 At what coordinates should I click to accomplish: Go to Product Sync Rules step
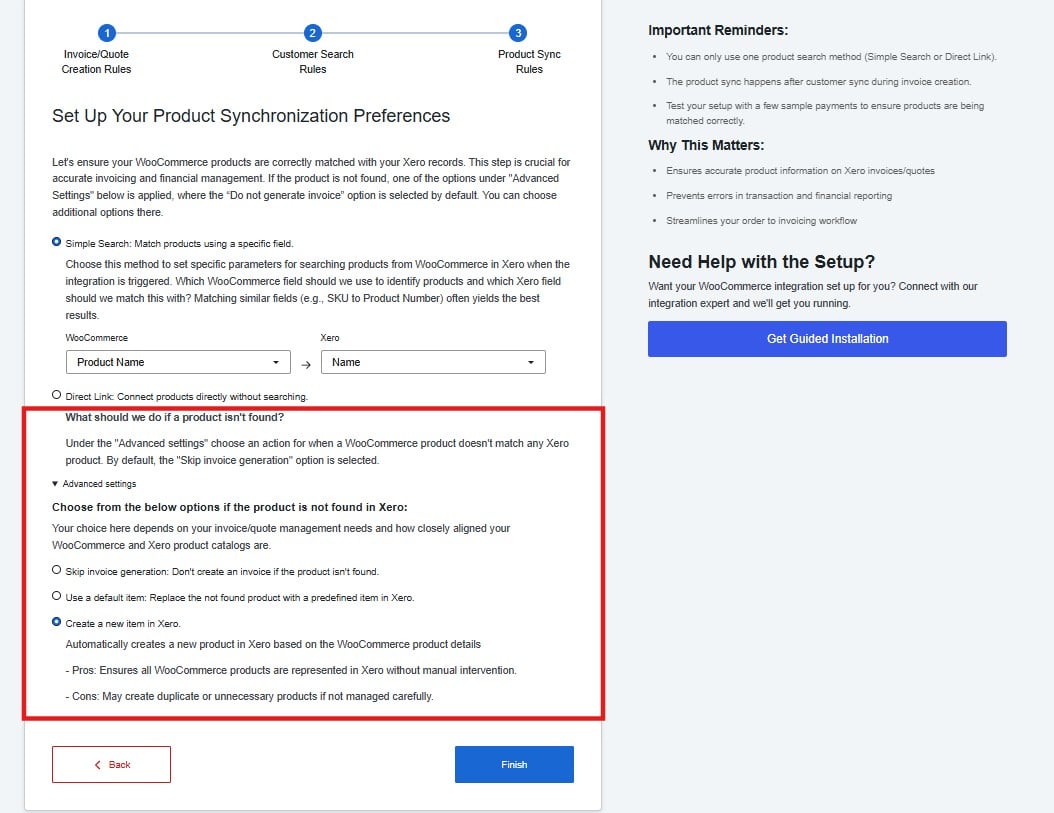pos(529,61)
